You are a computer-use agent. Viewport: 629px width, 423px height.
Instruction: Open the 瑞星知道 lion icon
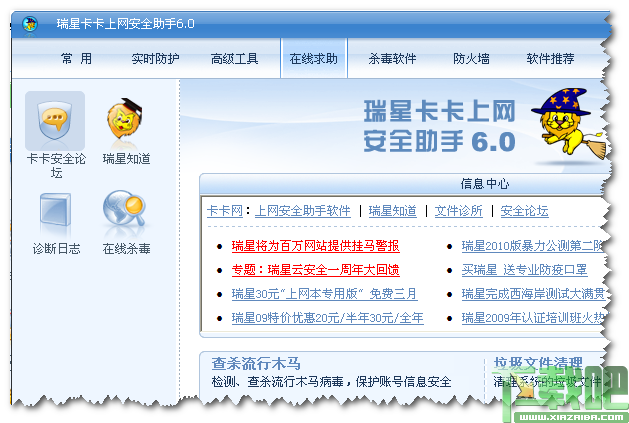[125, 120]
